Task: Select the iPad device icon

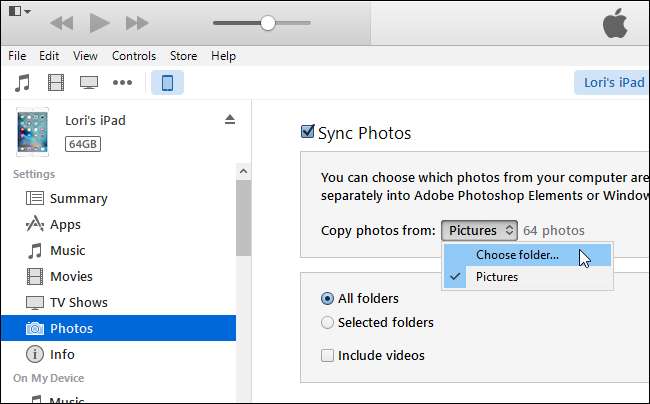Action: click(x=167, y=82)
